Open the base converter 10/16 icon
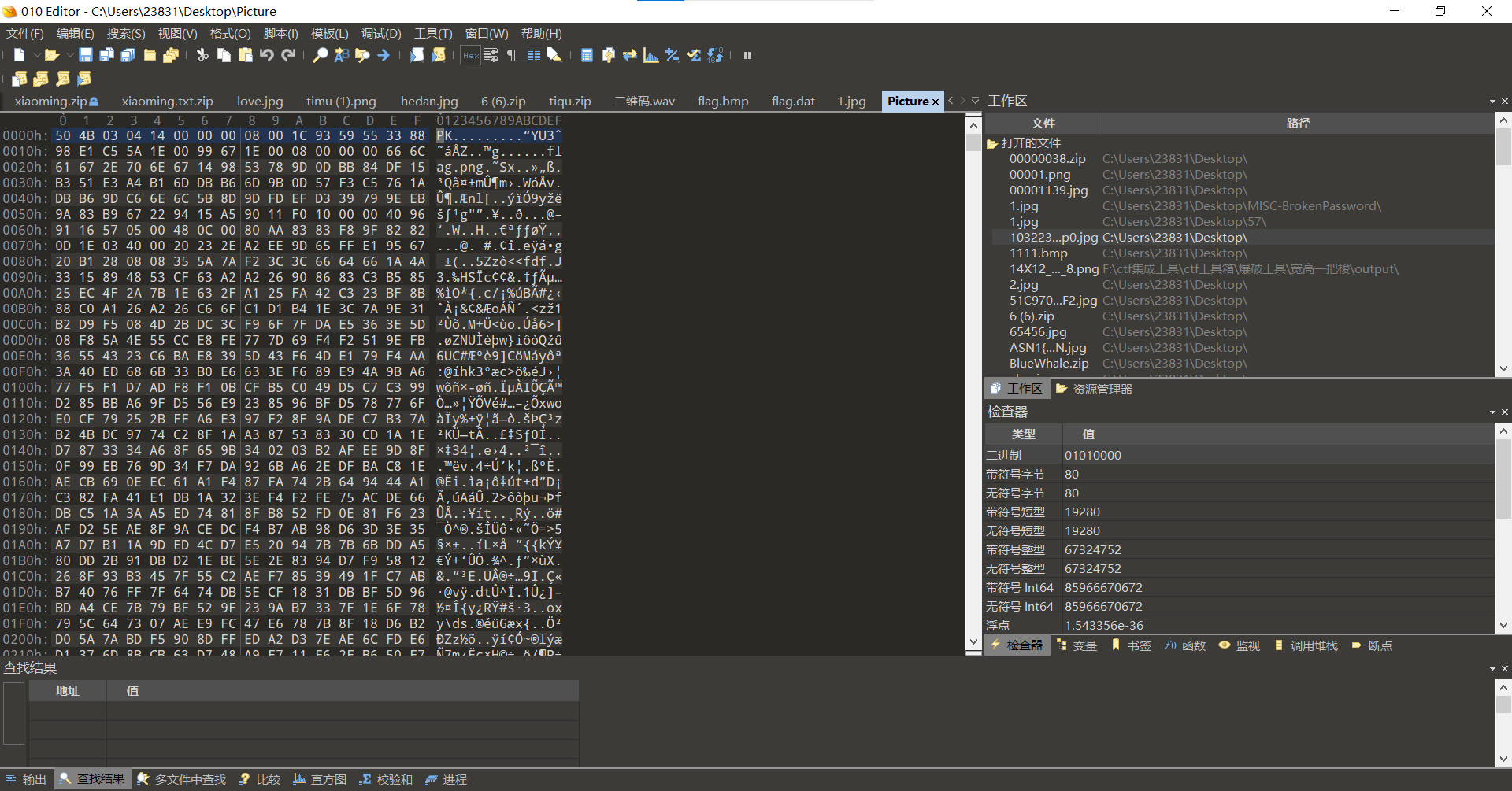Screen dimensions: 1512x791 click(715, 55)
